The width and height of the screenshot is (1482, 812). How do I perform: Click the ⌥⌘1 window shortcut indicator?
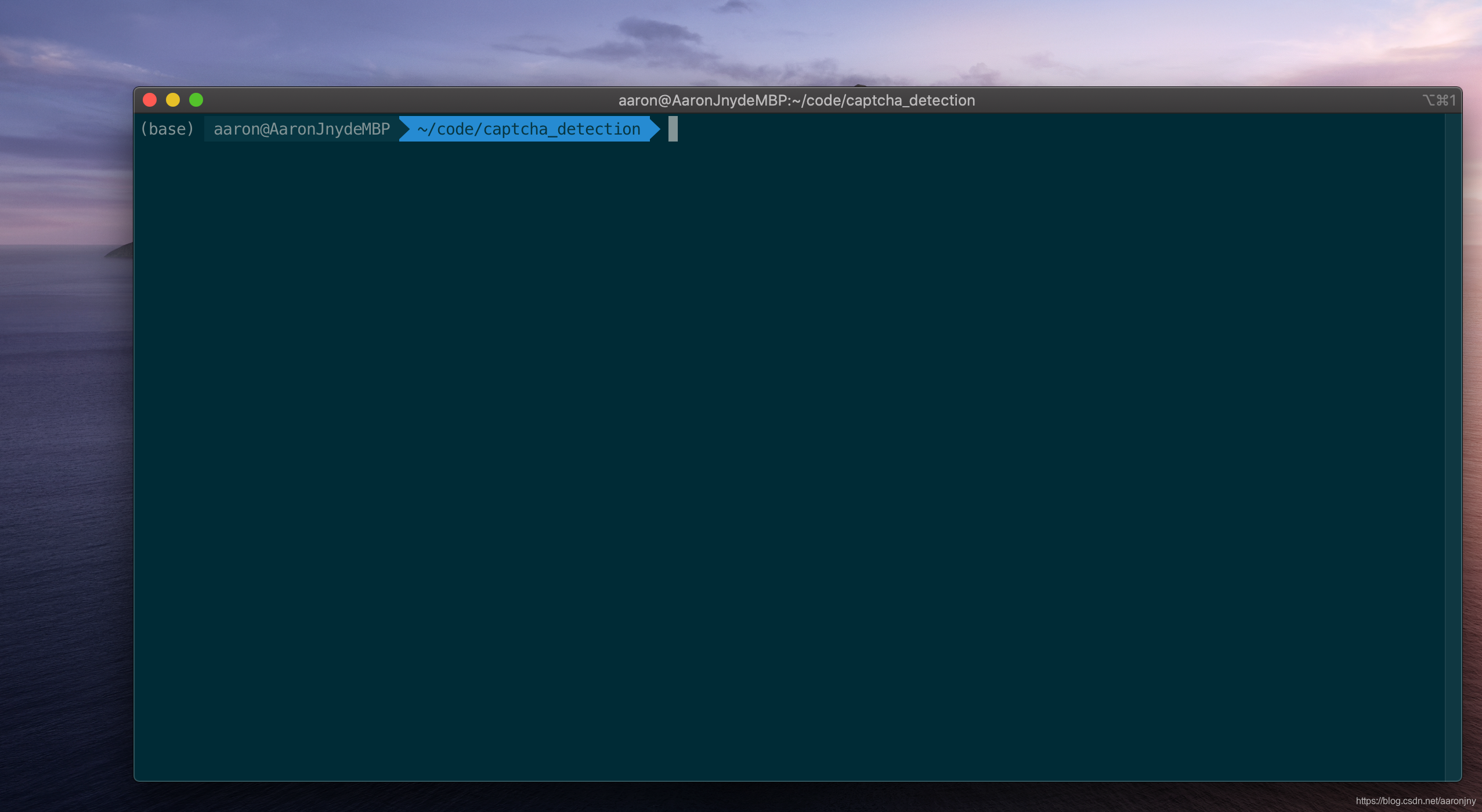(x=1438, y=100)
